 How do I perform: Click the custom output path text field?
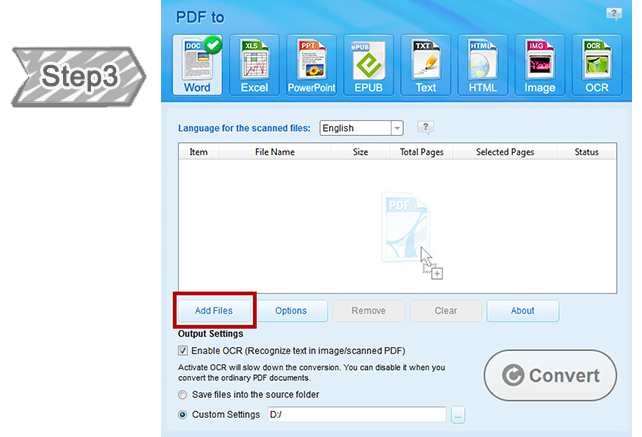click(355, 414)
